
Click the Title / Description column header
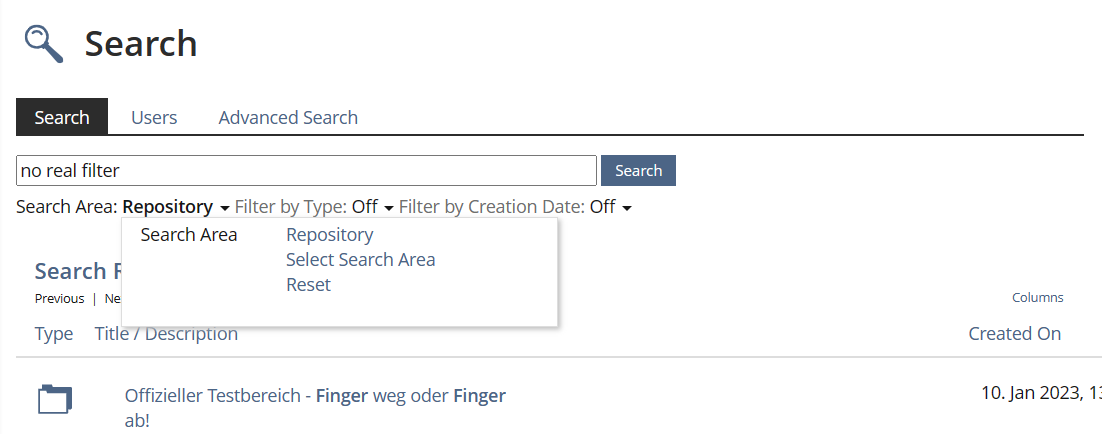click(x=166, y=334)
